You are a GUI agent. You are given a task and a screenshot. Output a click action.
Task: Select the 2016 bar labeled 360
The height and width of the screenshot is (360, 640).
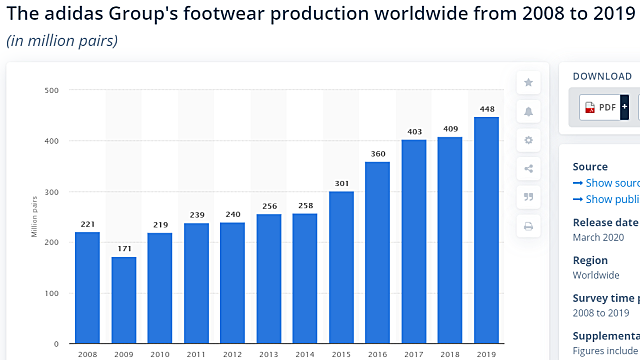point(378,253)
